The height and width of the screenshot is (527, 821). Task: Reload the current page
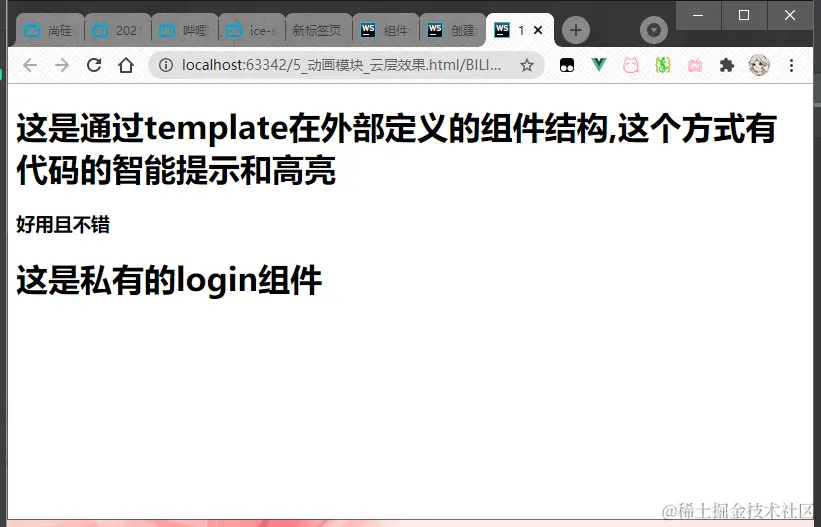(94, 65)
